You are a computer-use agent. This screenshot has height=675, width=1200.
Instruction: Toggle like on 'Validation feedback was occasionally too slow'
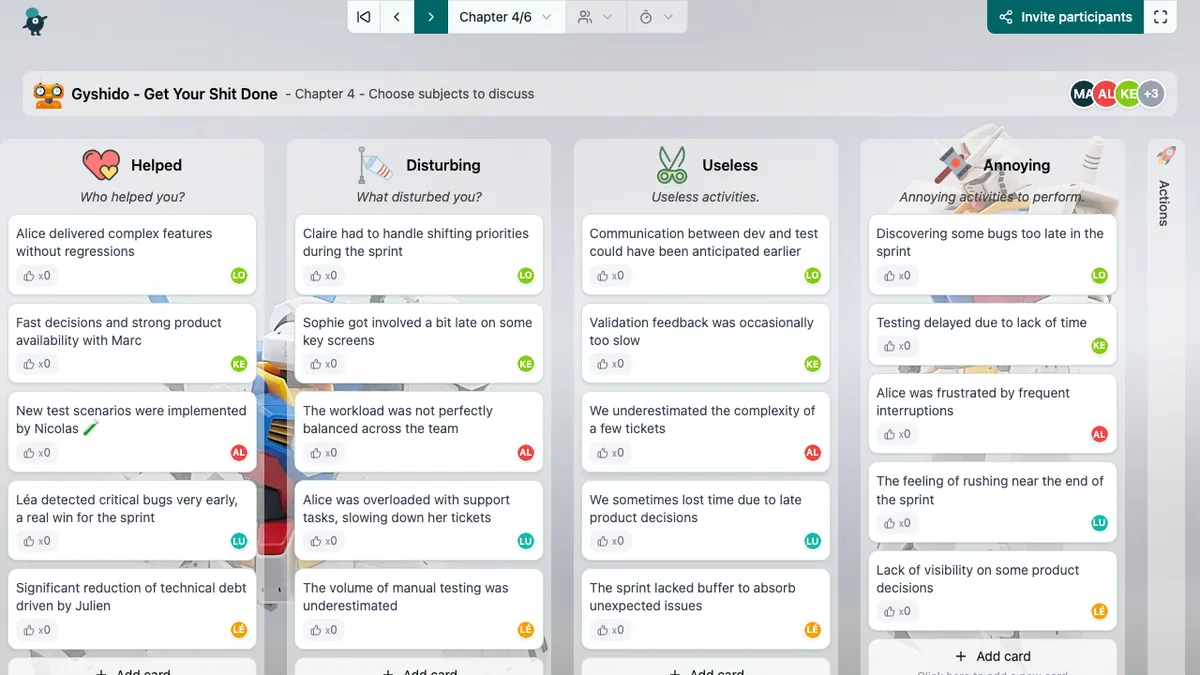(610, 364)
